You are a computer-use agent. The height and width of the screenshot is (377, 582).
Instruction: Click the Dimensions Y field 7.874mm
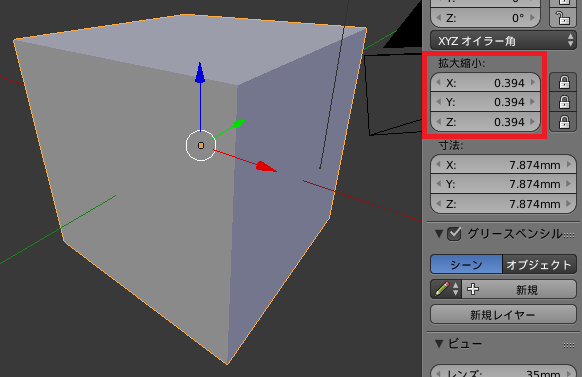(x=503, y=184)
